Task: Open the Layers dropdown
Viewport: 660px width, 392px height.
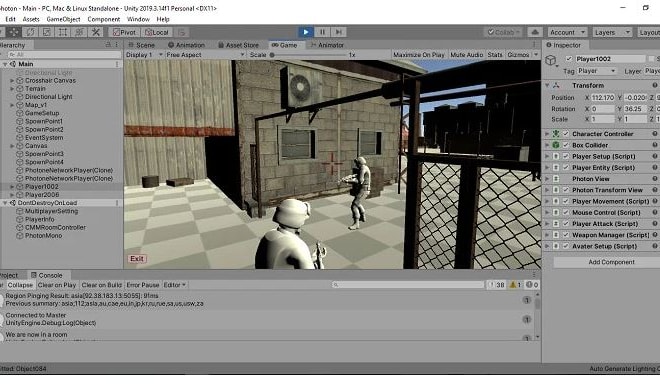Action: click(612, 32)
